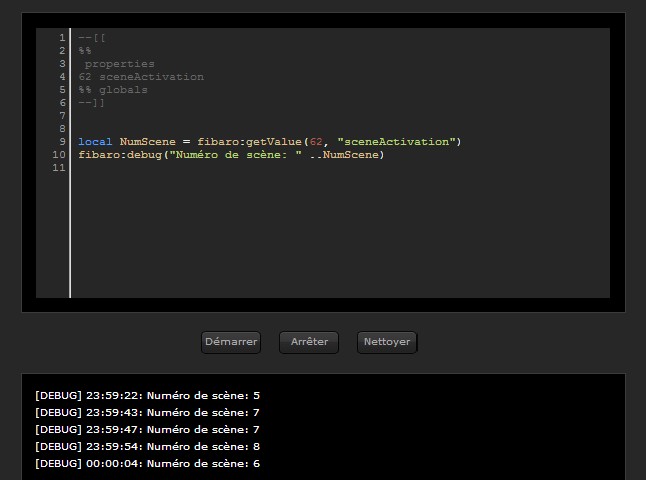Clear debug output with Nettoyer

point(387,342)
